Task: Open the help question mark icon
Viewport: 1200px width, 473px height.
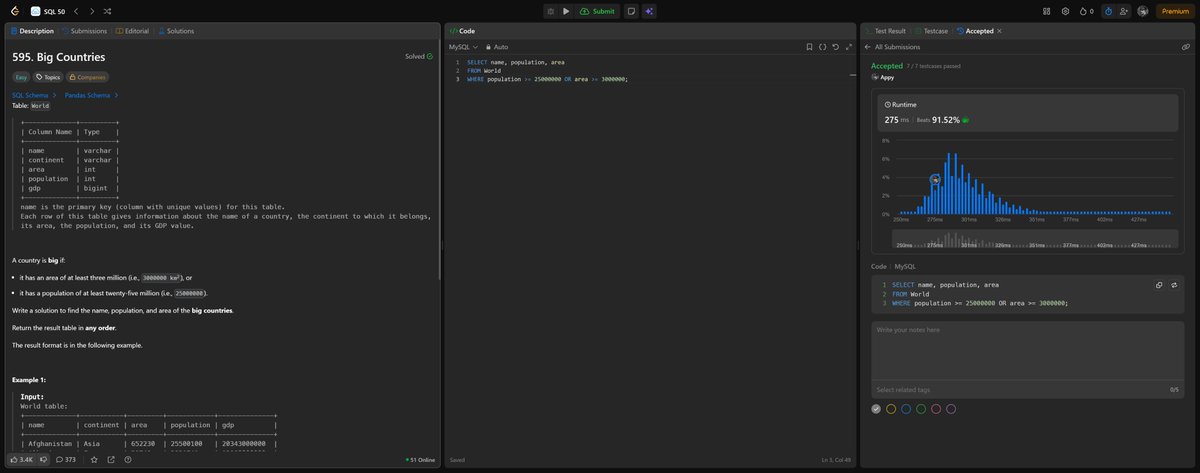Action: point(128,460)
